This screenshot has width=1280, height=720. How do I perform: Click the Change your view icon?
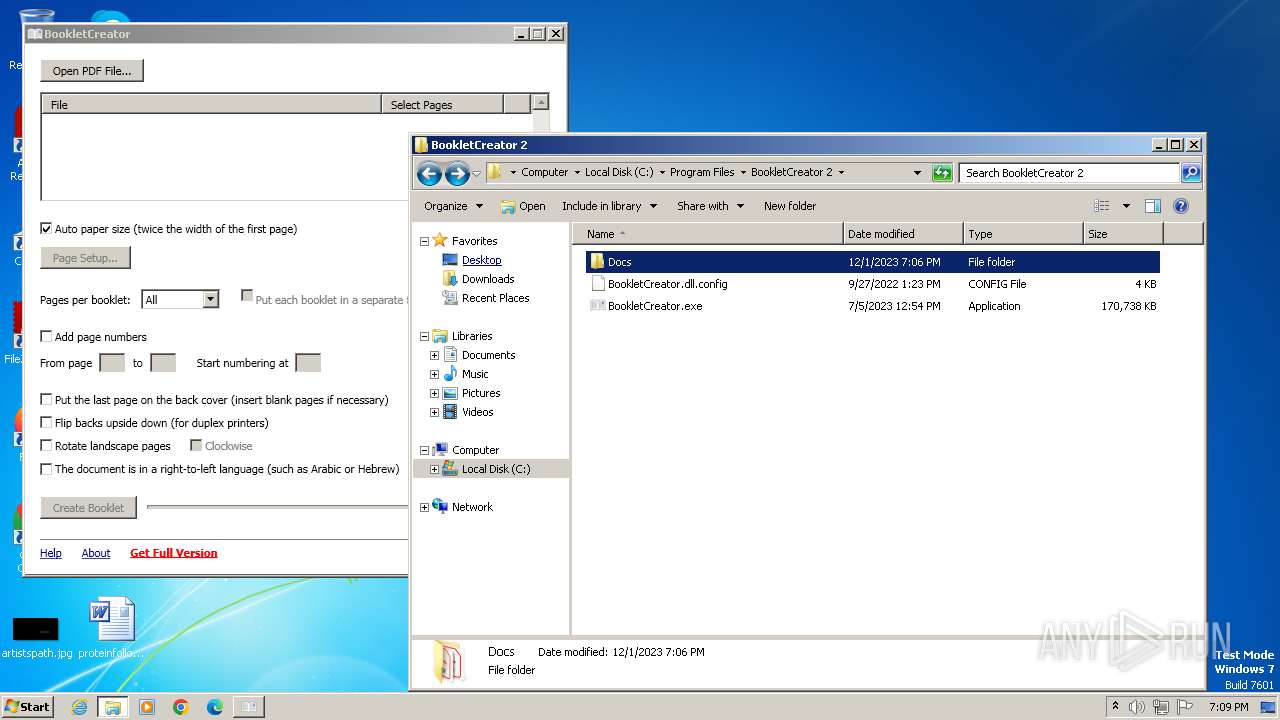point(1102,206)
